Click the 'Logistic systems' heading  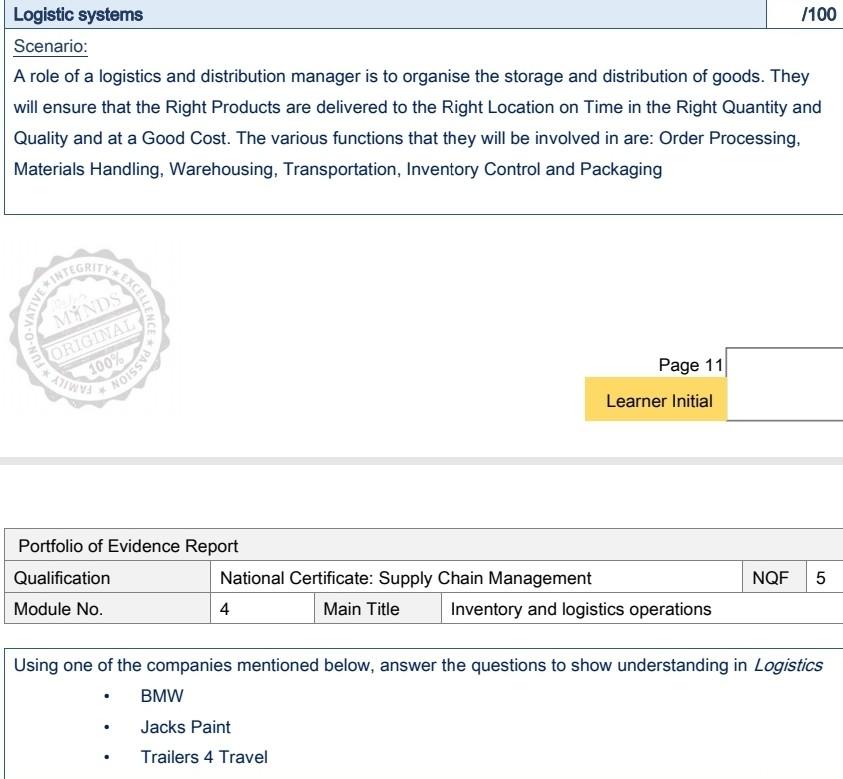pos(78,15)
